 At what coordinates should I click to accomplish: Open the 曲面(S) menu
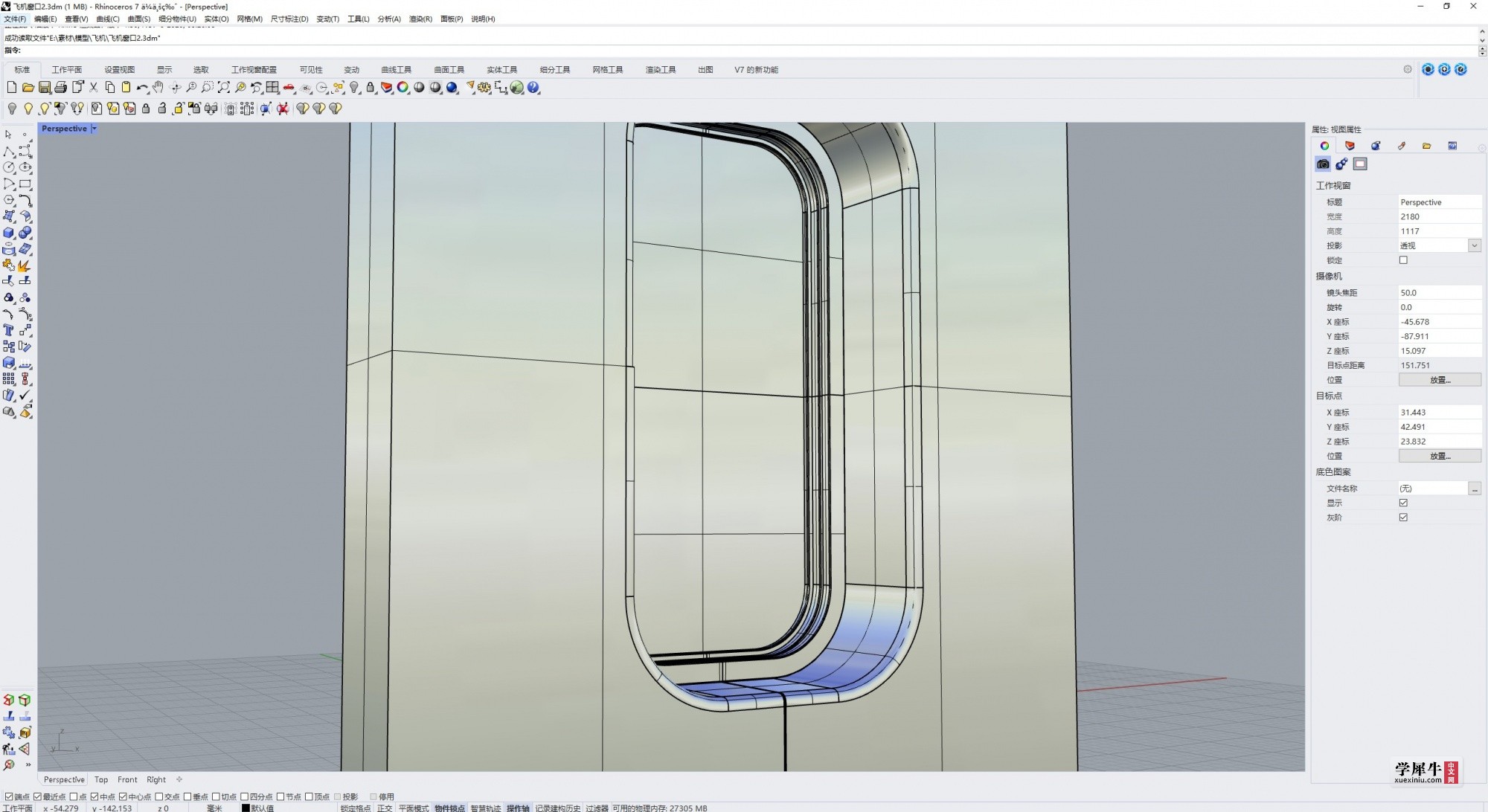point(138,19)
